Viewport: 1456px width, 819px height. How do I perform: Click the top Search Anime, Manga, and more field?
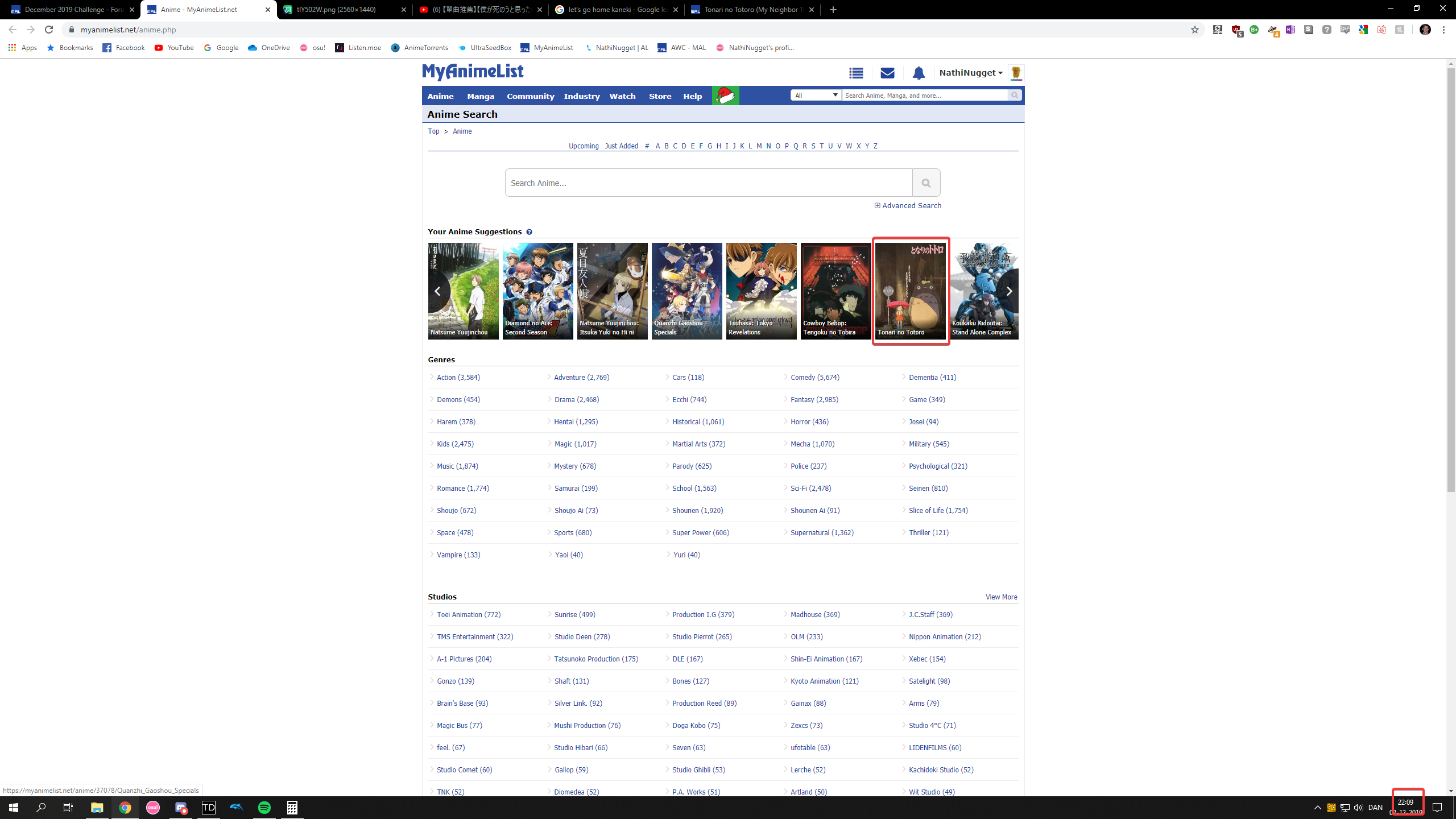(x=925, y=95)
